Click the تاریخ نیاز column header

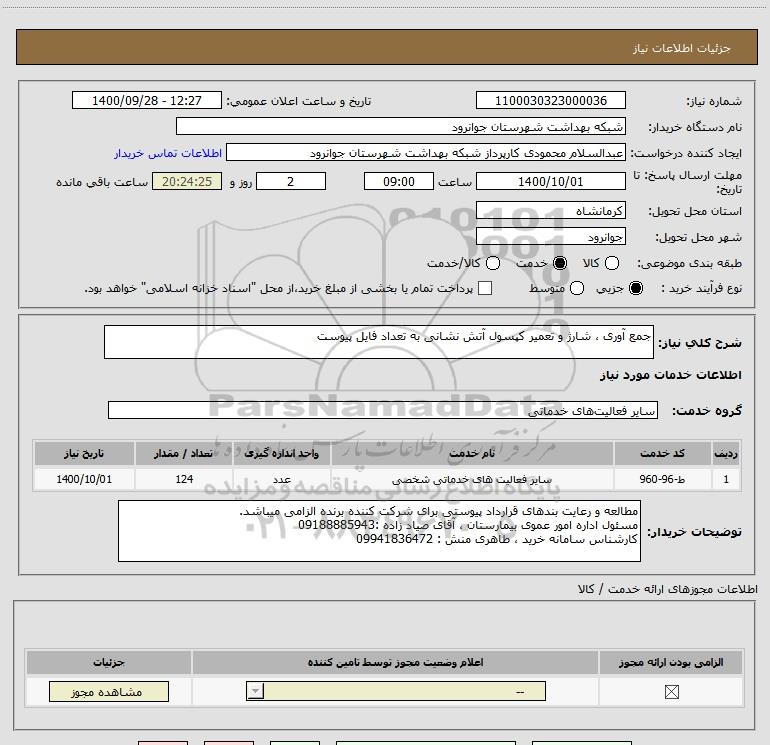(84, 453)
